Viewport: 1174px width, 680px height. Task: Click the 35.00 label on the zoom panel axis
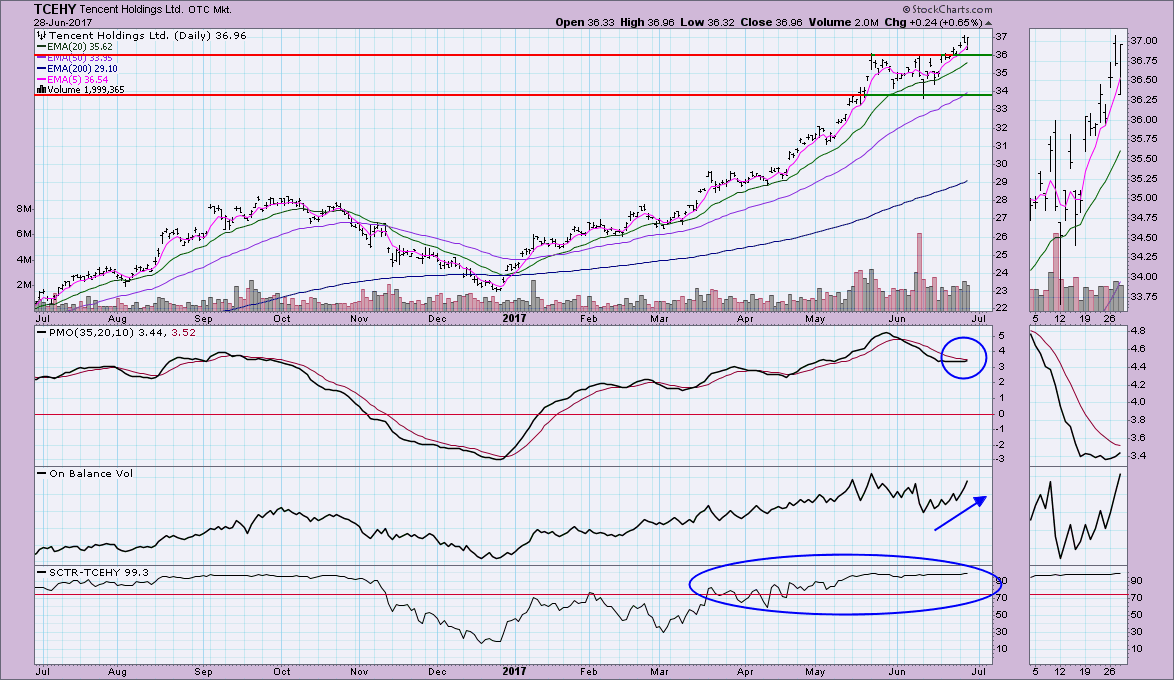(1143, 198)
